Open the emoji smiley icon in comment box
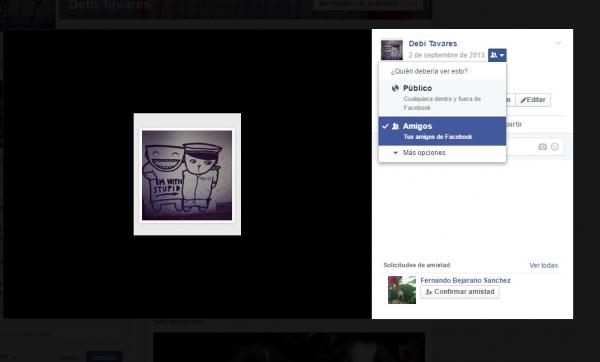 pyautogui.click(x=555, y=147)
